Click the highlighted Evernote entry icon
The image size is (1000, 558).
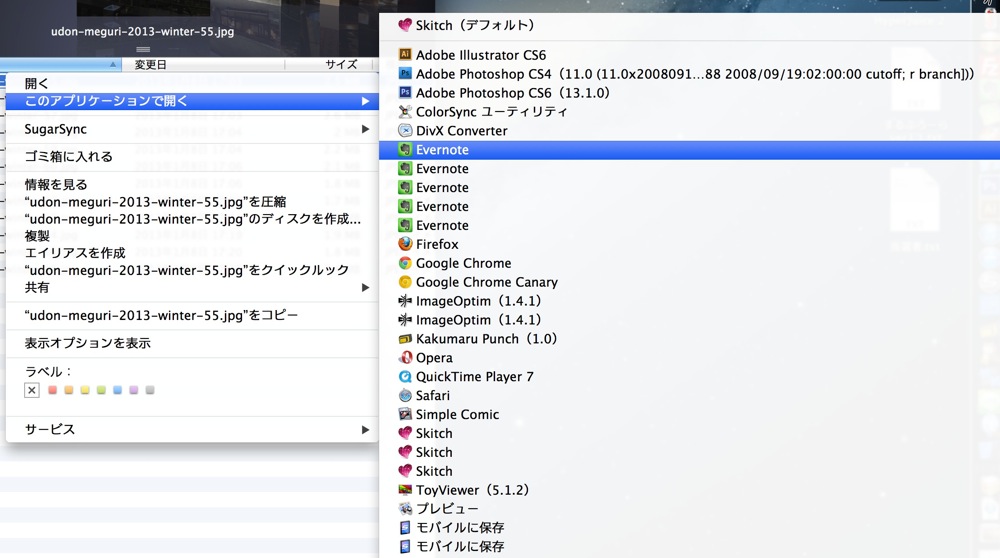point(405,150)
